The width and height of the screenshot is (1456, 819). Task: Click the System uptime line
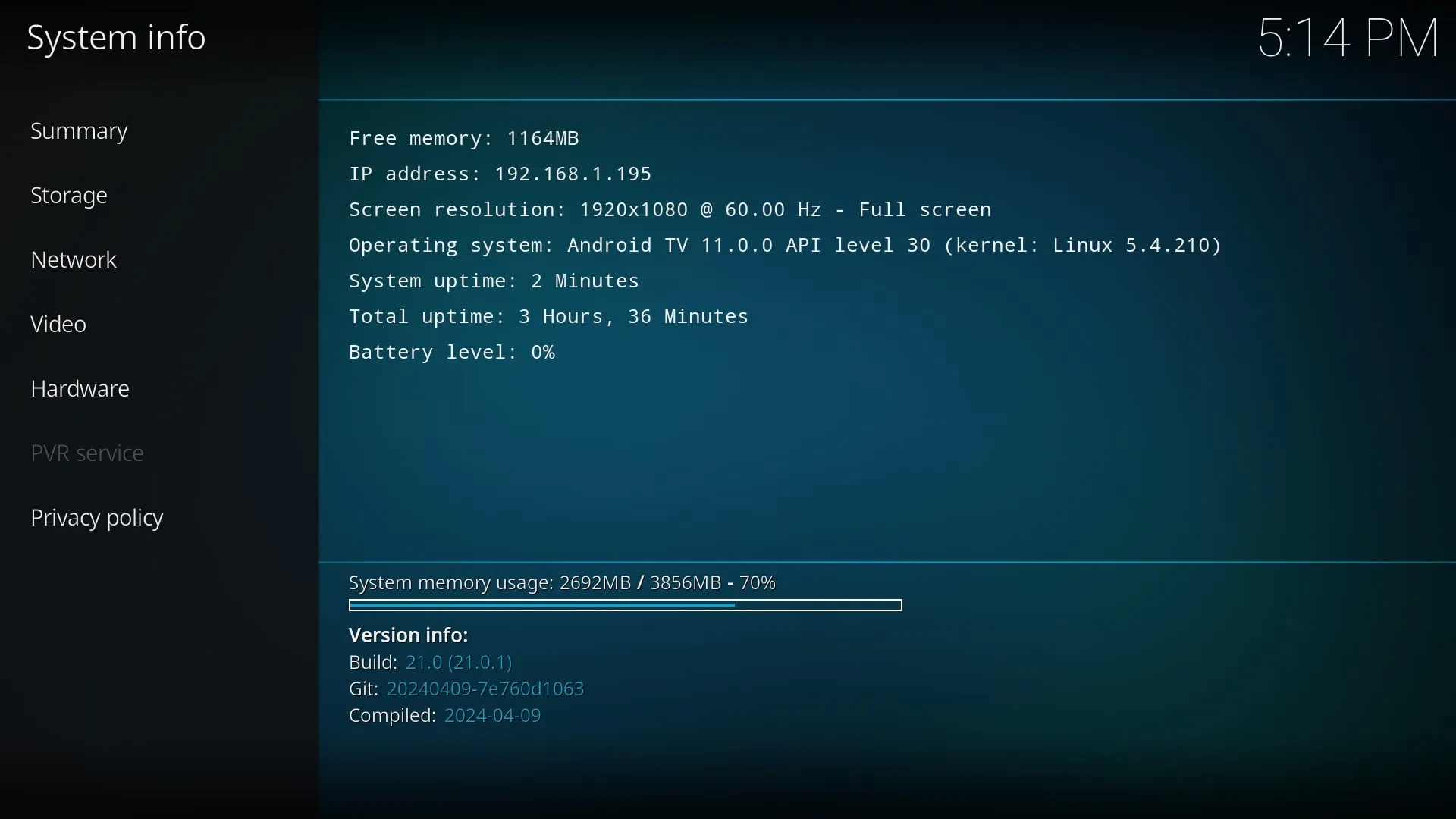[494, 281]
